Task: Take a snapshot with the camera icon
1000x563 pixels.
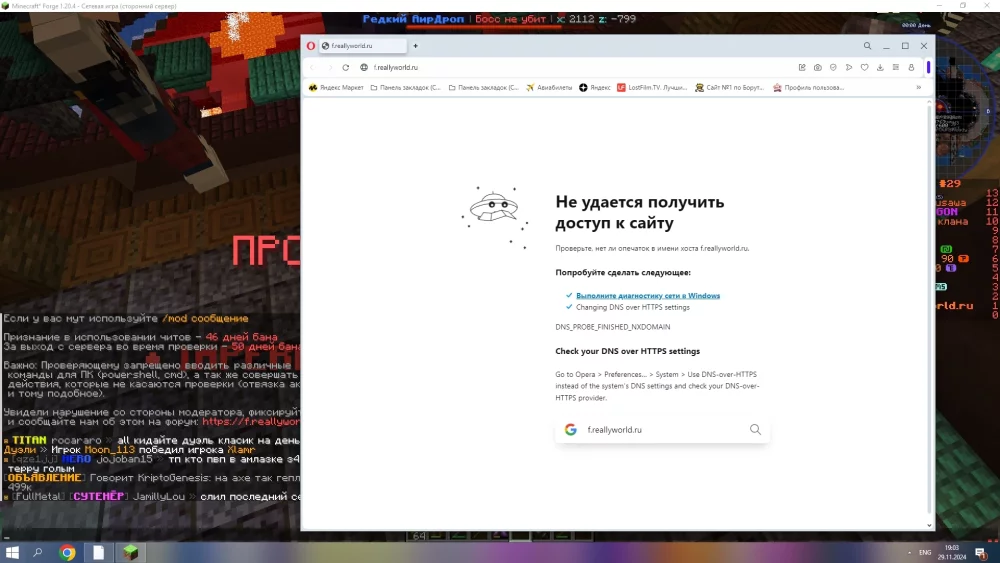Action: tap(818, 68)
